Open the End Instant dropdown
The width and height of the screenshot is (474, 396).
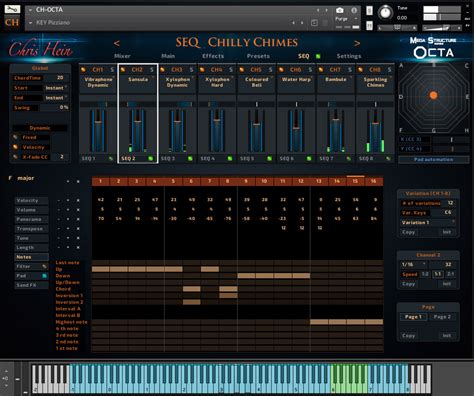coord(56,98)
